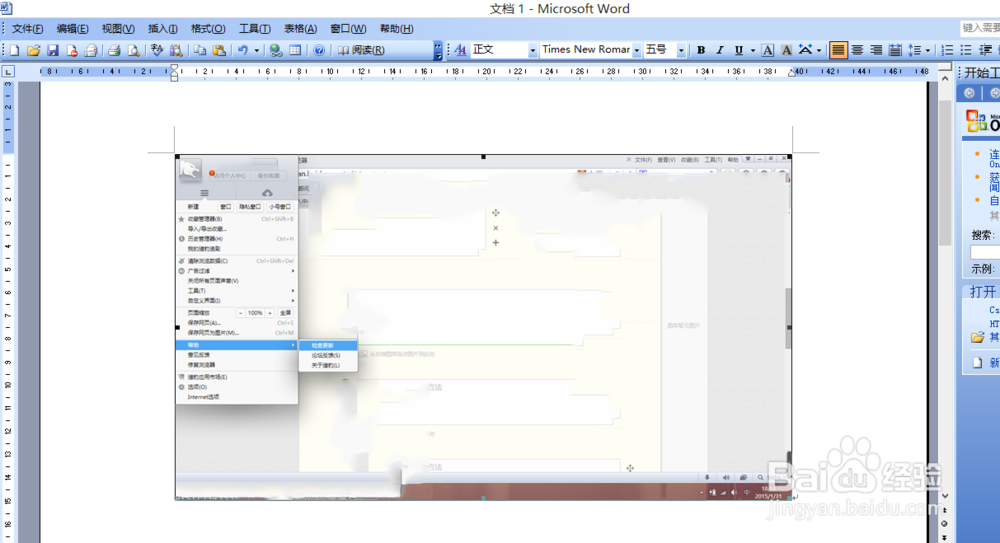Open the 插入(I) menu

(x=163, y=29)
